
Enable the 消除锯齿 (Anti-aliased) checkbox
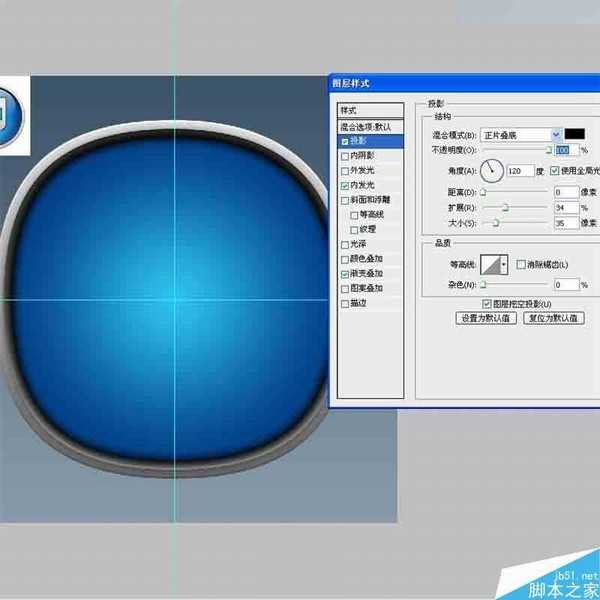pos(520,264)
